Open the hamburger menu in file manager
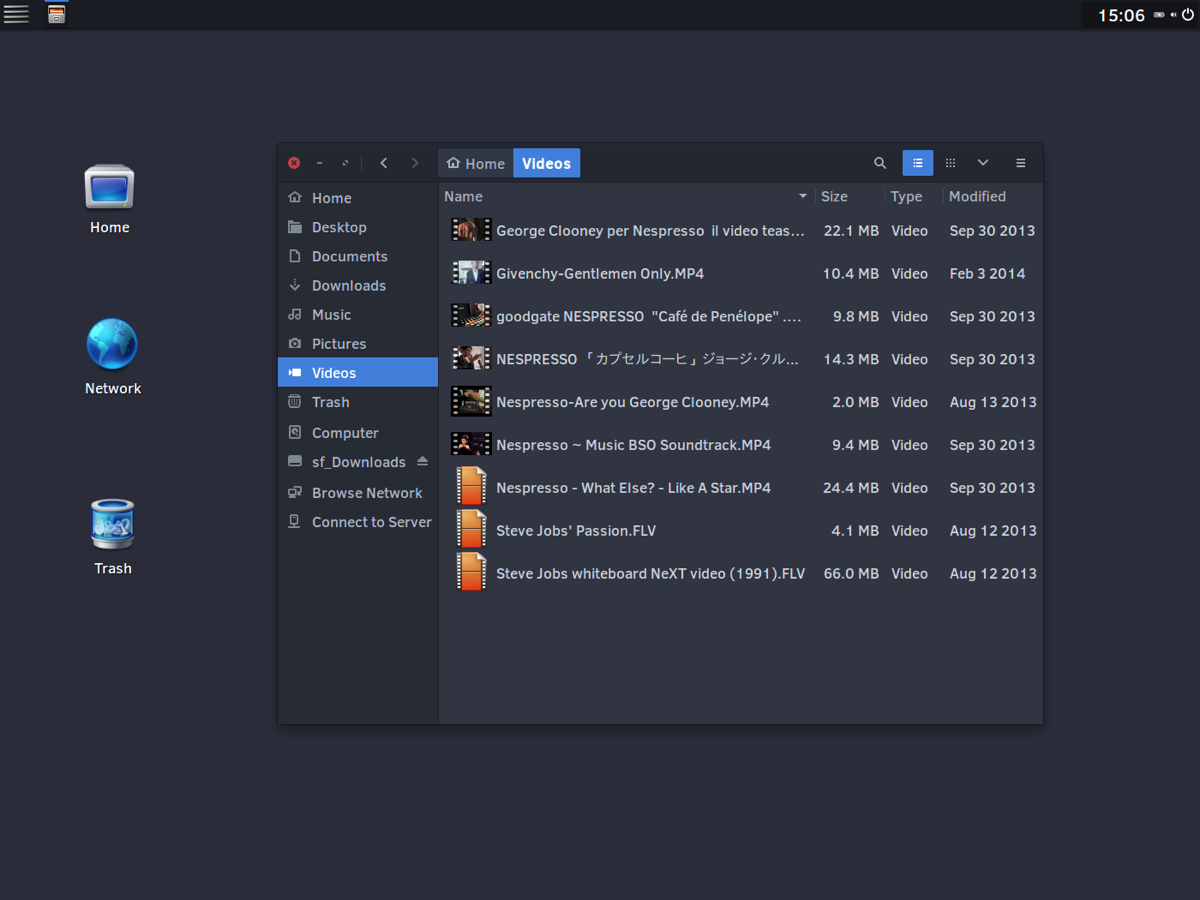This screenshot has height=900, width=1200. click(x=1021, y=163)
